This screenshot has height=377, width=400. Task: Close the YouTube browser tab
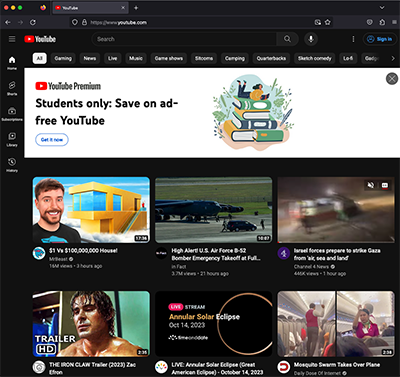click(123, 8)
